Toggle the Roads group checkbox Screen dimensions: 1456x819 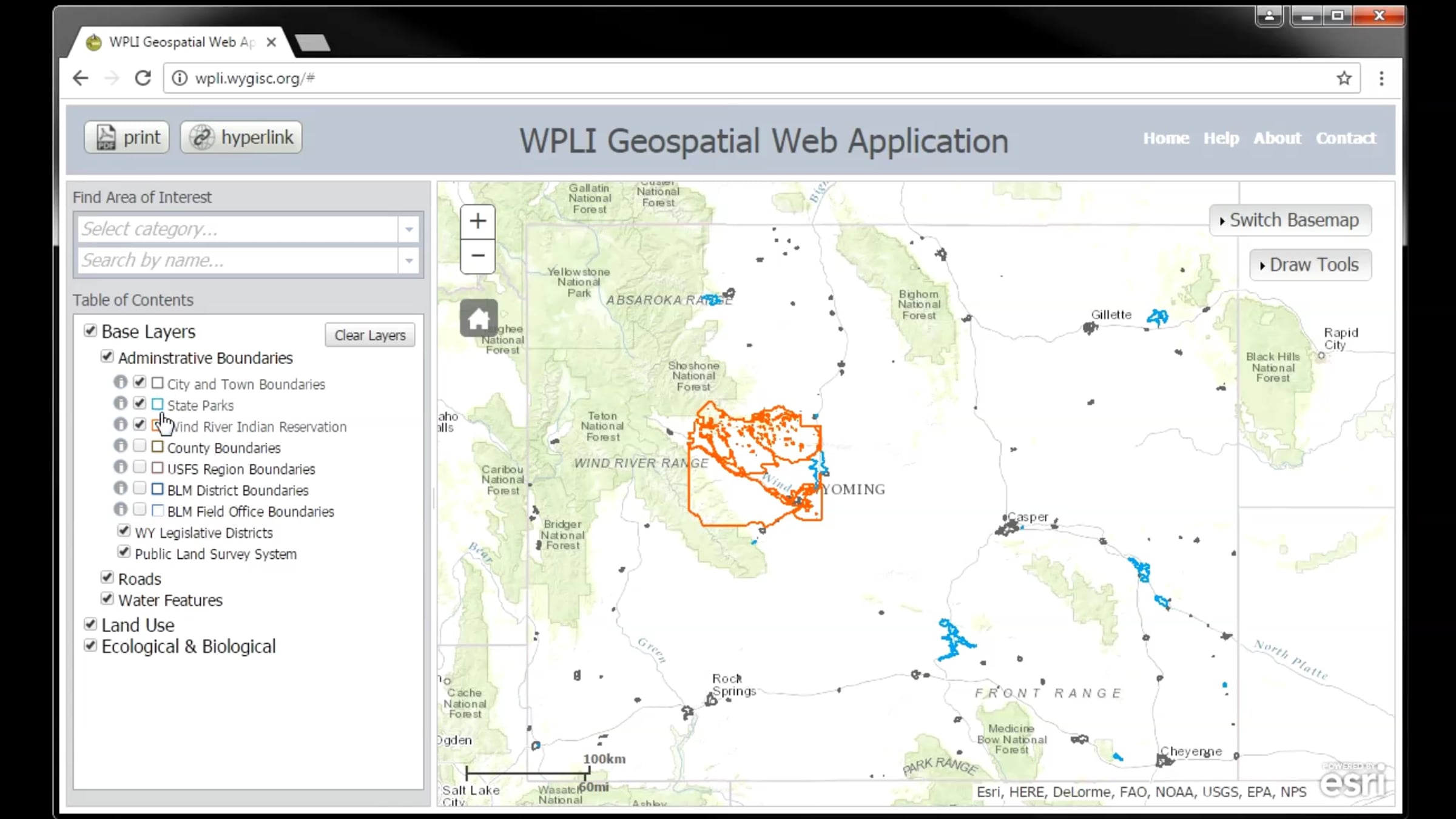pos(107,577)
